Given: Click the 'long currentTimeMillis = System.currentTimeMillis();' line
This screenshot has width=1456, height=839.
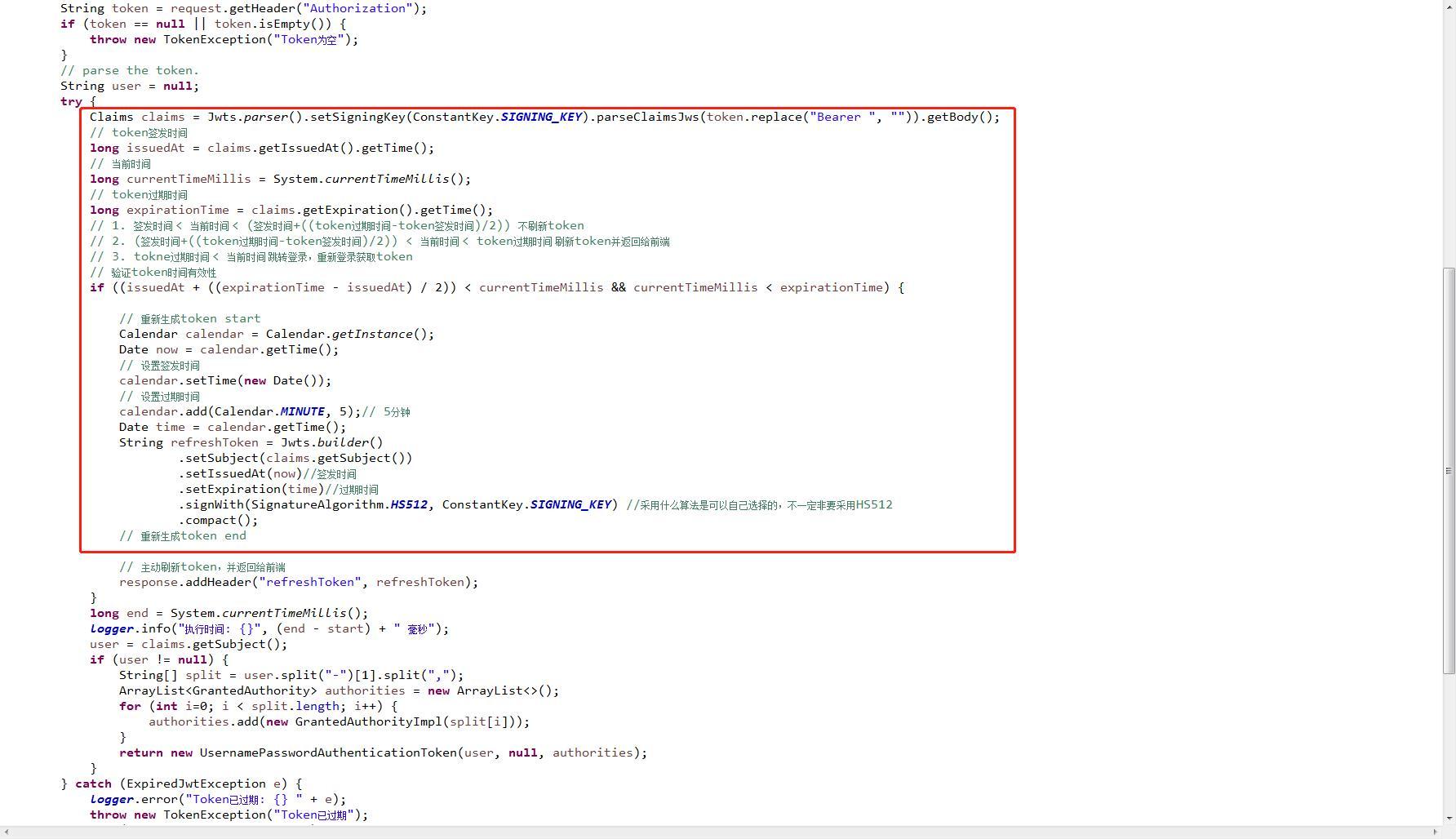Looking at the screenshot, I should [x=280, y=179].
